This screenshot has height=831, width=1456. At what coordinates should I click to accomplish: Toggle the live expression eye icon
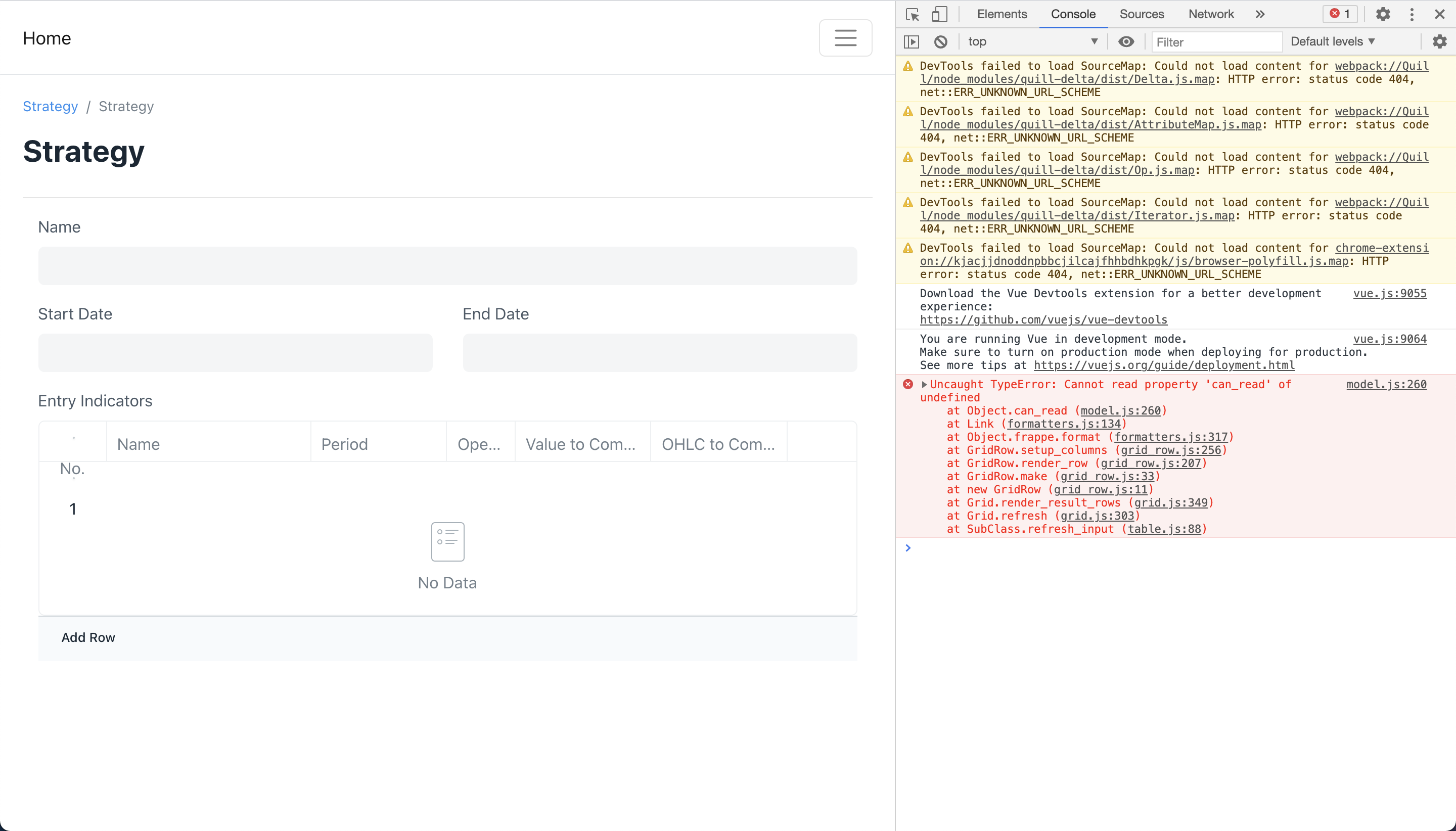tap(1125, 41)
